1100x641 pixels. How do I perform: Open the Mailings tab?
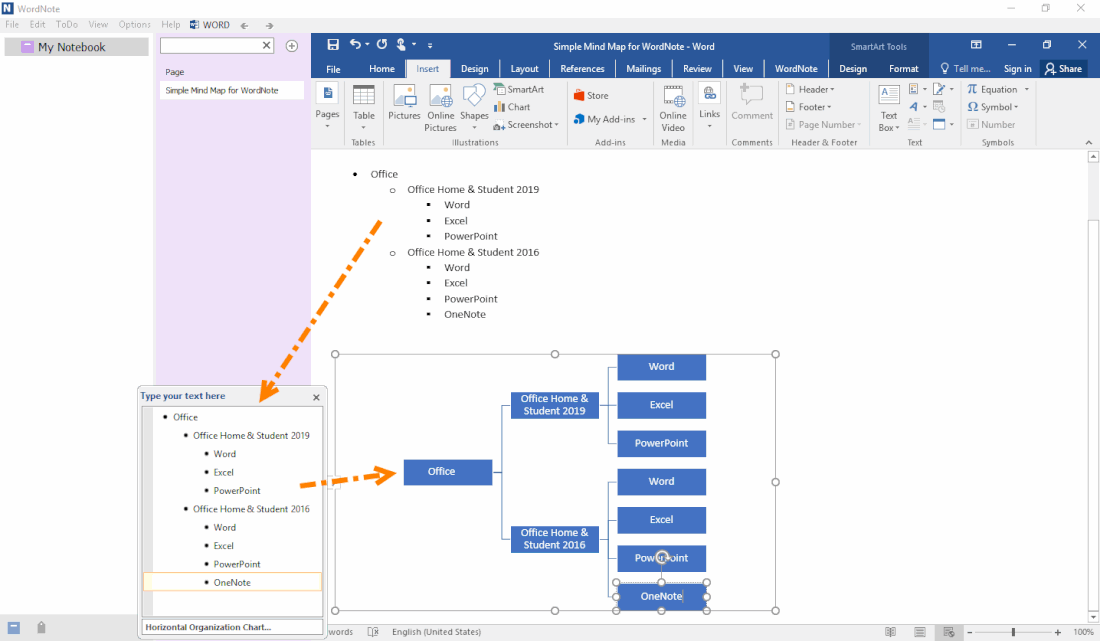coord(643,69)
